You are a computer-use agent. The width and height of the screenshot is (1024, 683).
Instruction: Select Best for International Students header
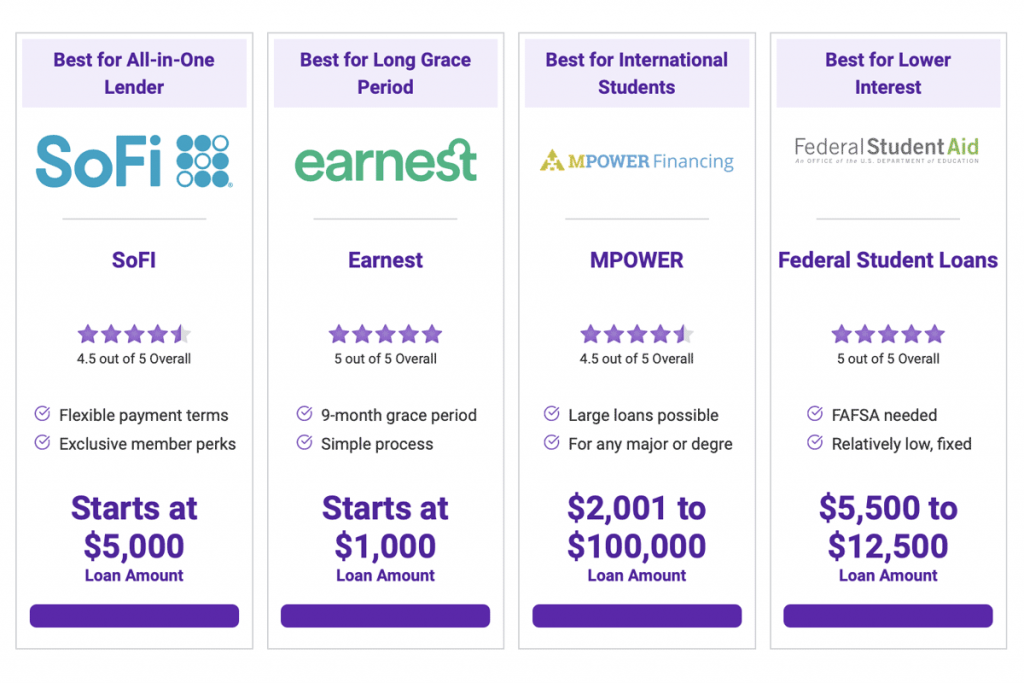(x=637, y=73)
